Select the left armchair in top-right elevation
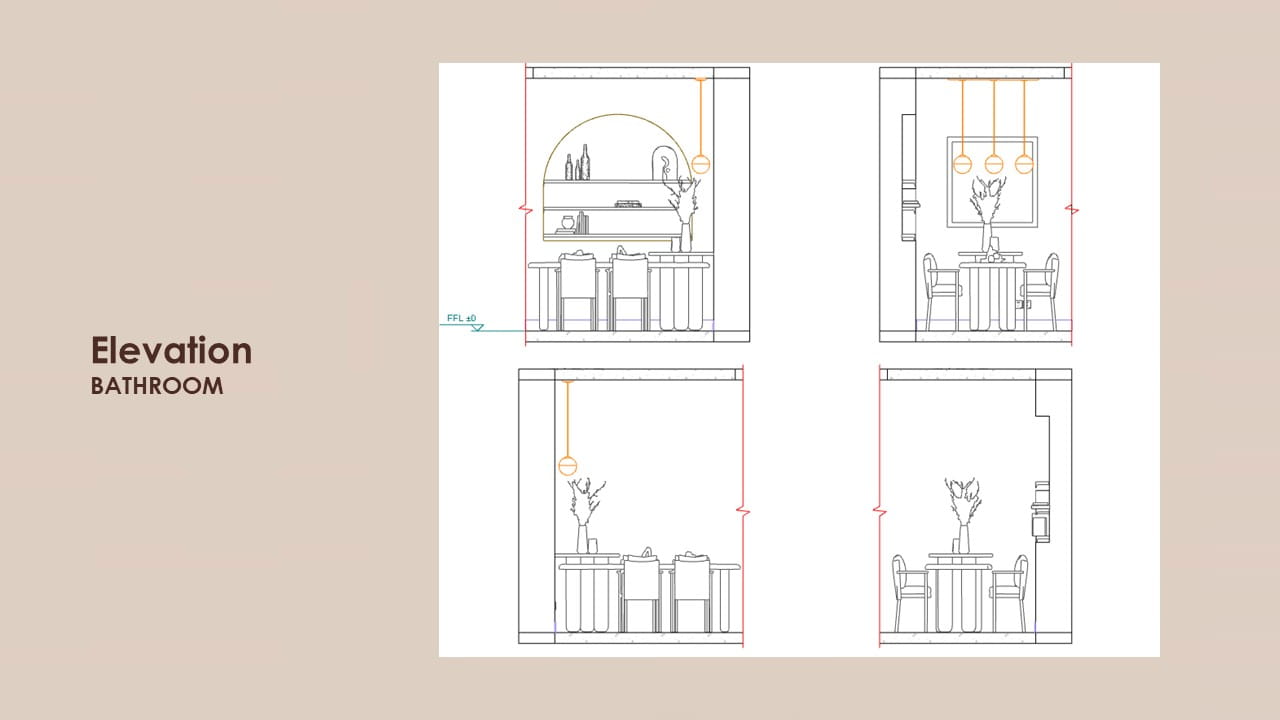This screenshot has height=720, width=1280. [x=941, y=290]
